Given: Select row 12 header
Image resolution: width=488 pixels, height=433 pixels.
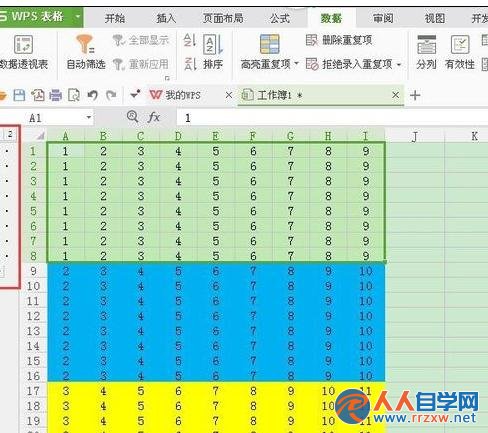Looking at the screenshot, I should (33, 316).
